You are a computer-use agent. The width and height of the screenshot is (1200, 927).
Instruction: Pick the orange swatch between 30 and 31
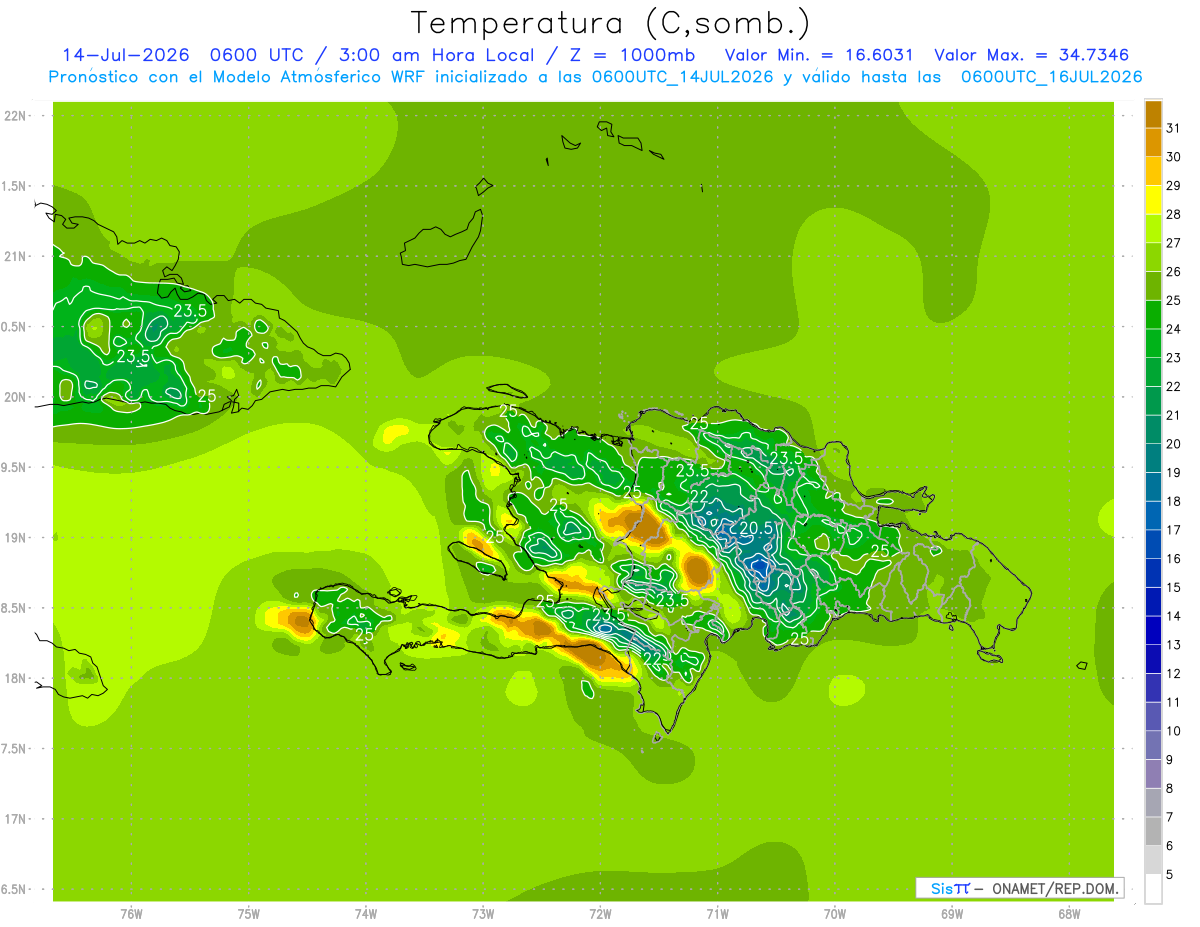1153,143
